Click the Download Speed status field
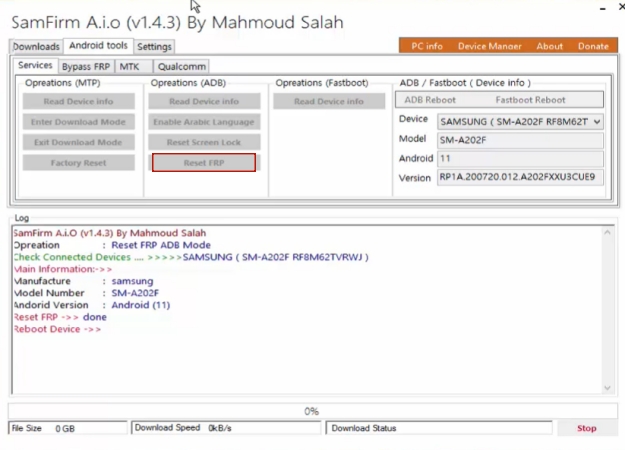Viewport: 625px width, 450px height. (x=226, y=428)
